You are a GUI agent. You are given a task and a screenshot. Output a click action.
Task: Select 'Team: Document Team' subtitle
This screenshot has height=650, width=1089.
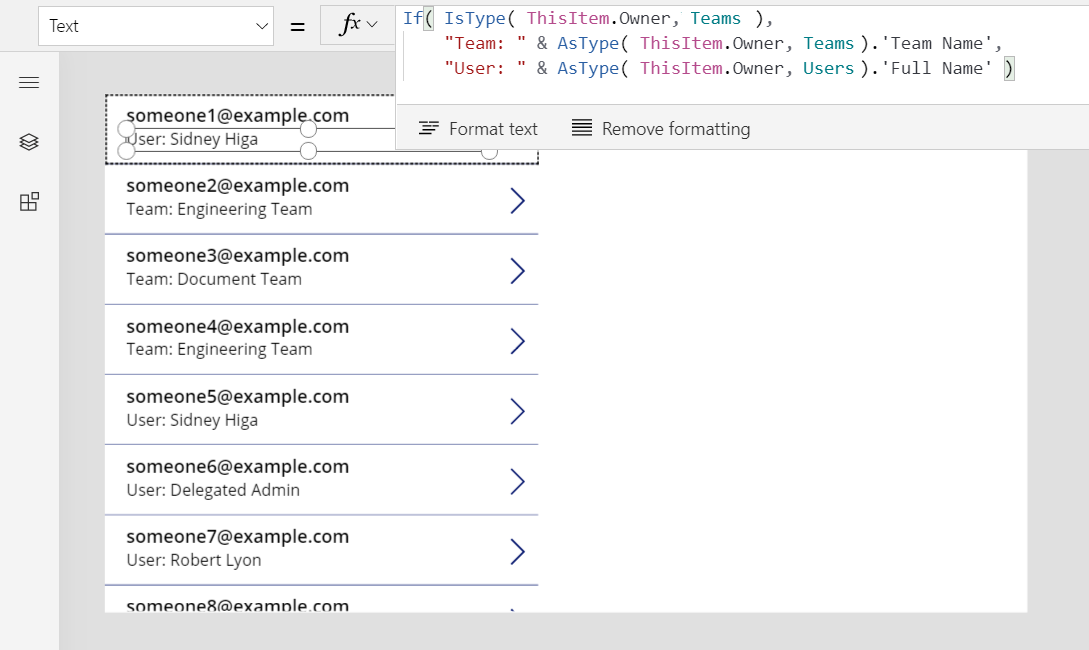pos(214,279)
